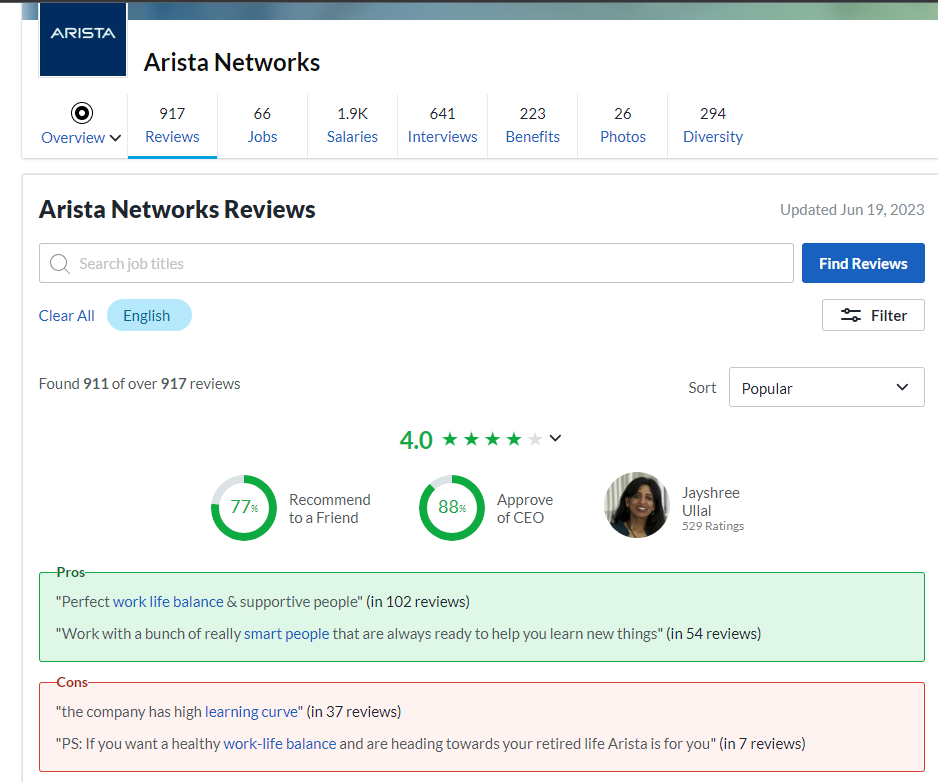
Task: Click the Recommend to a Friend label
Action: click(330, 509)
